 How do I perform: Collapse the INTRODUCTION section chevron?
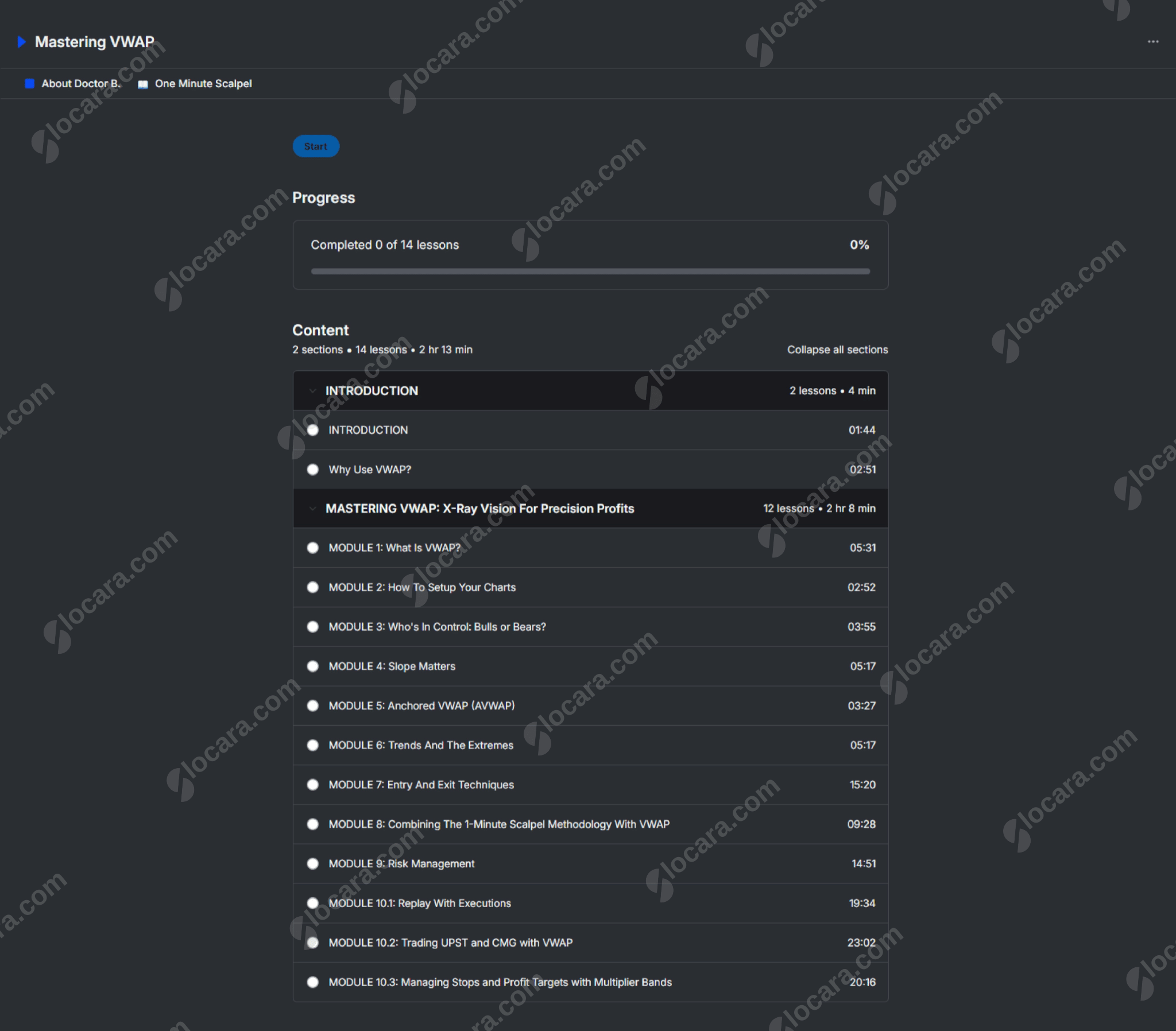coord(312,391)
